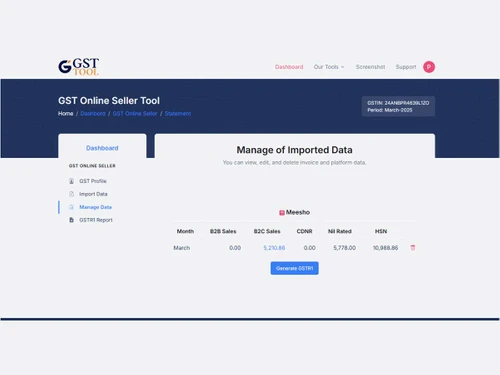
Task: Click the Month column header
Action: pyautogui.click(x=185, y=231)
